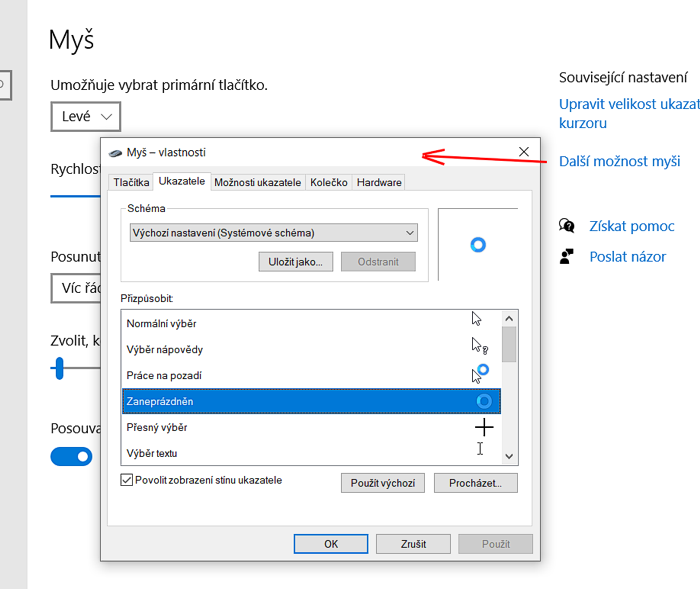
Task: Switch to the Možnosti ukazatele tab
Action: (x=257, y=183)
